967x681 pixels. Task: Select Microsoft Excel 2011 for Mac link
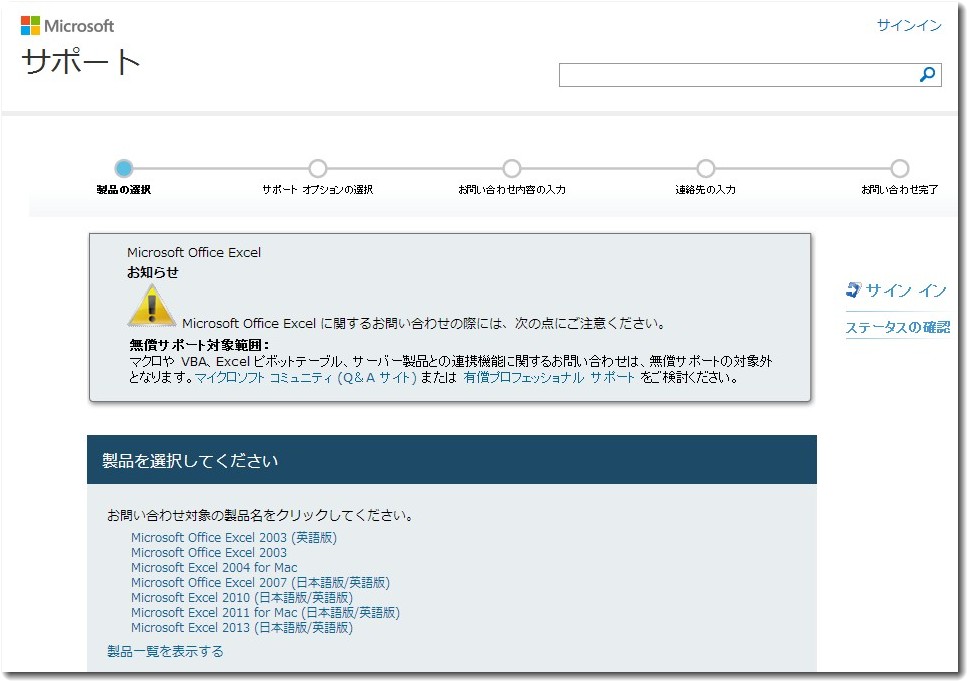265,613
